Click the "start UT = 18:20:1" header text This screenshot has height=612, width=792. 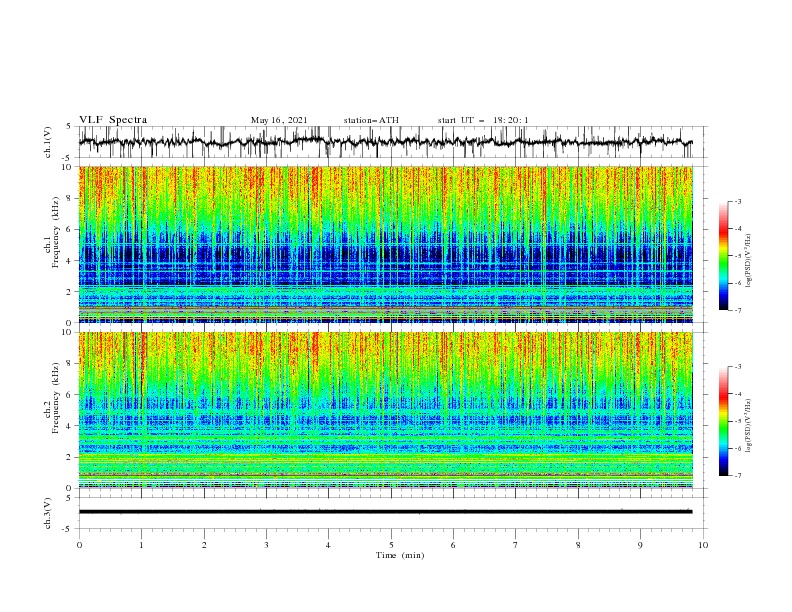coord(483,120)
